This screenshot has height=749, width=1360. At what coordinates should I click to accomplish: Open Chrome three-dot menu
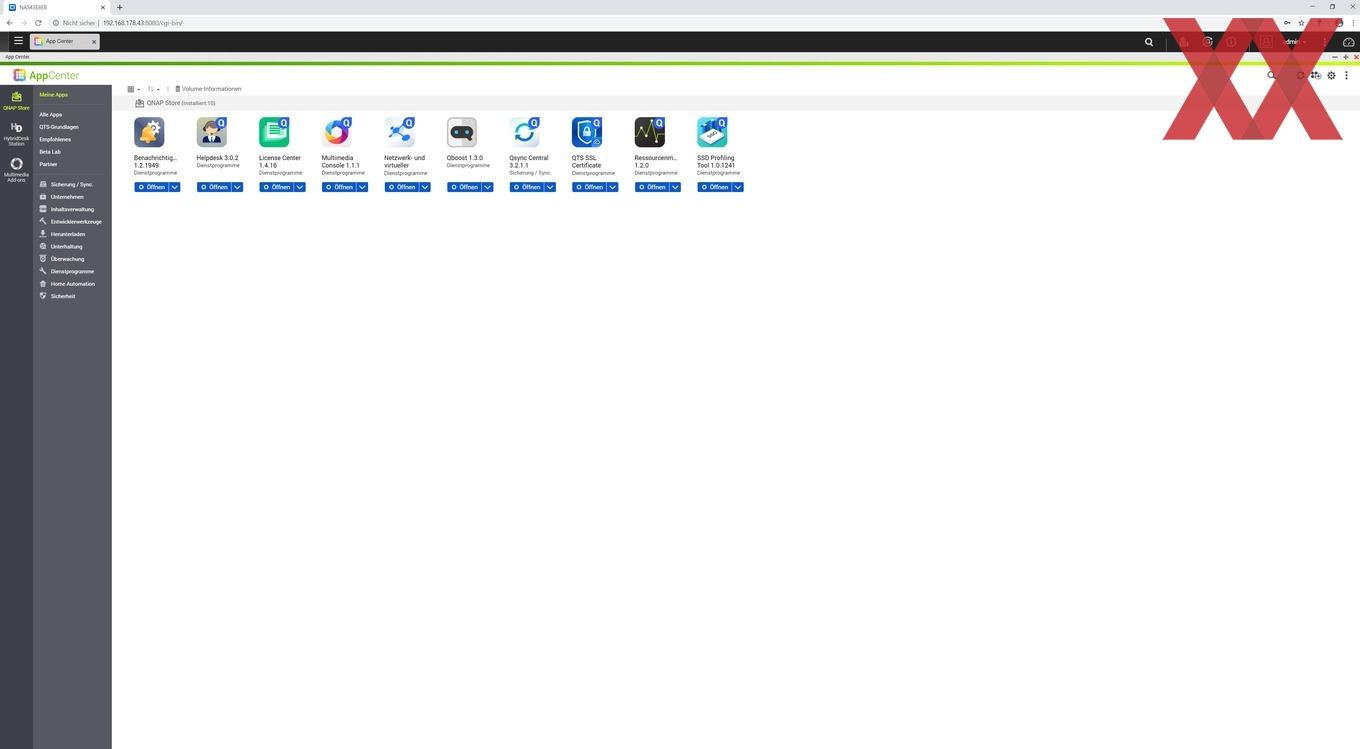click(x=1351, y=22)
